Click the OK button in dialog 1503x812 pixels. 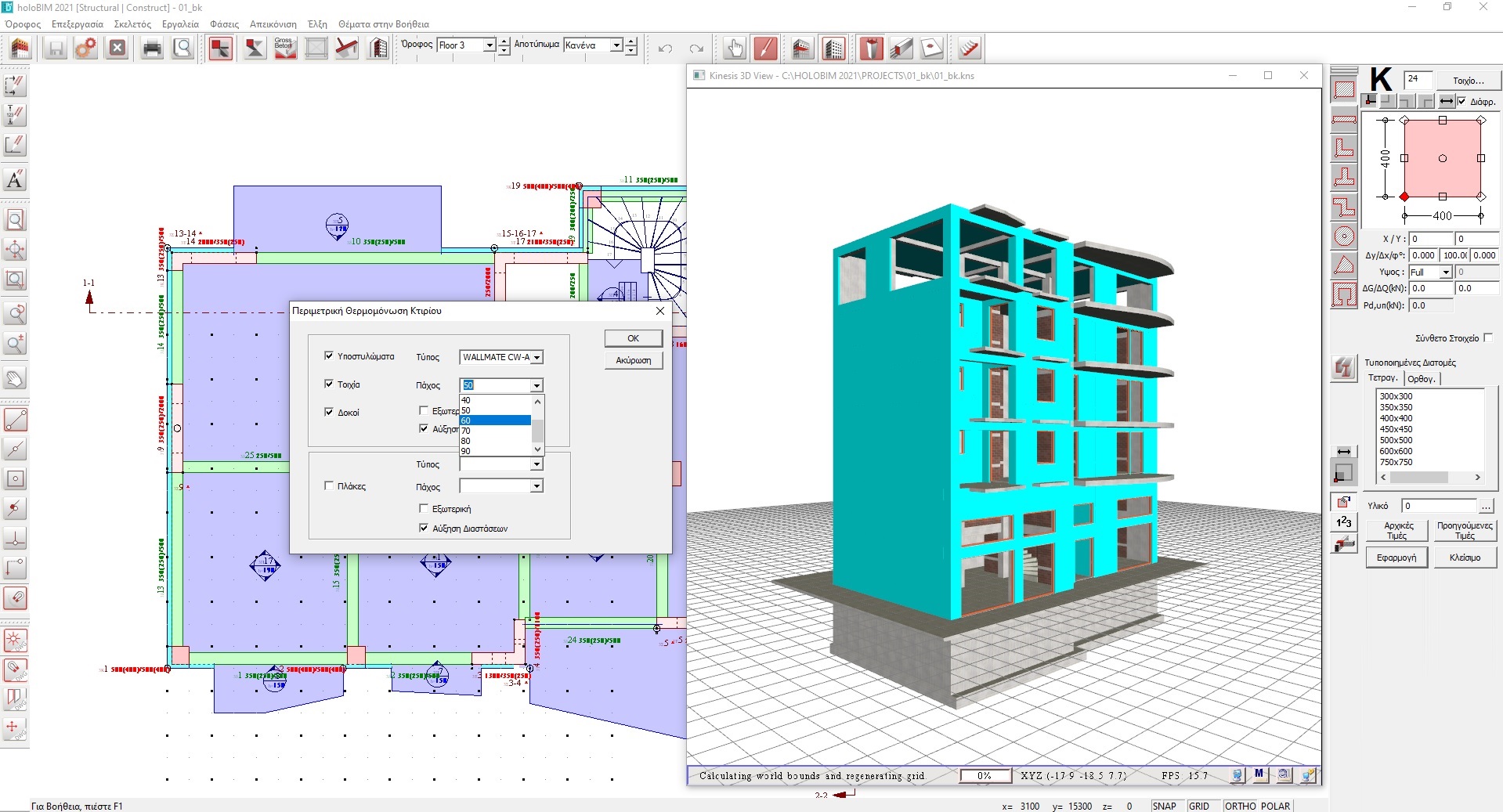pyautogui.click(x=633, y=338)
